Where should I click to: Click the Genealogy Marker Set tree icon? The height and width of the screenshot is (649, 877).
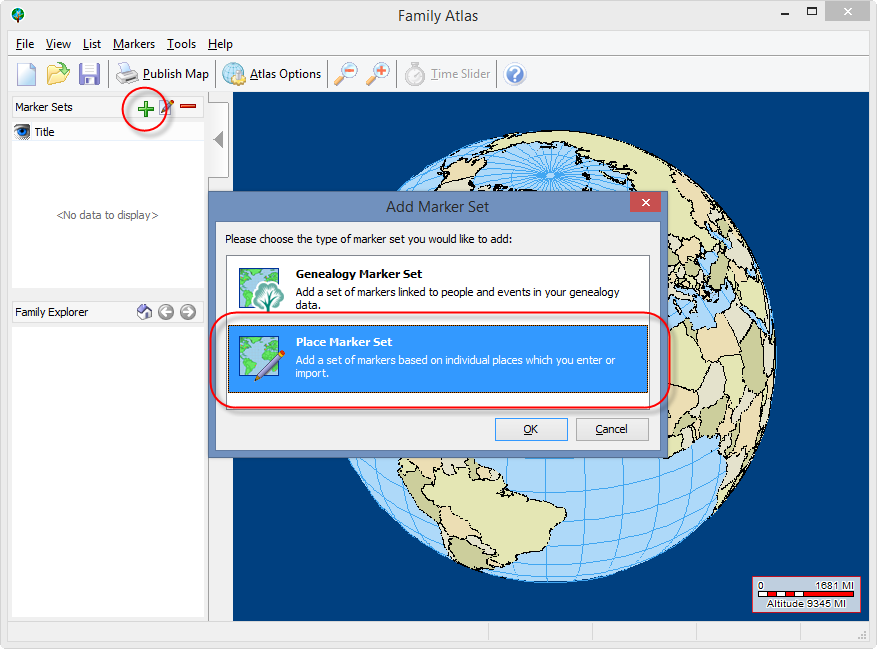point(259,289)
